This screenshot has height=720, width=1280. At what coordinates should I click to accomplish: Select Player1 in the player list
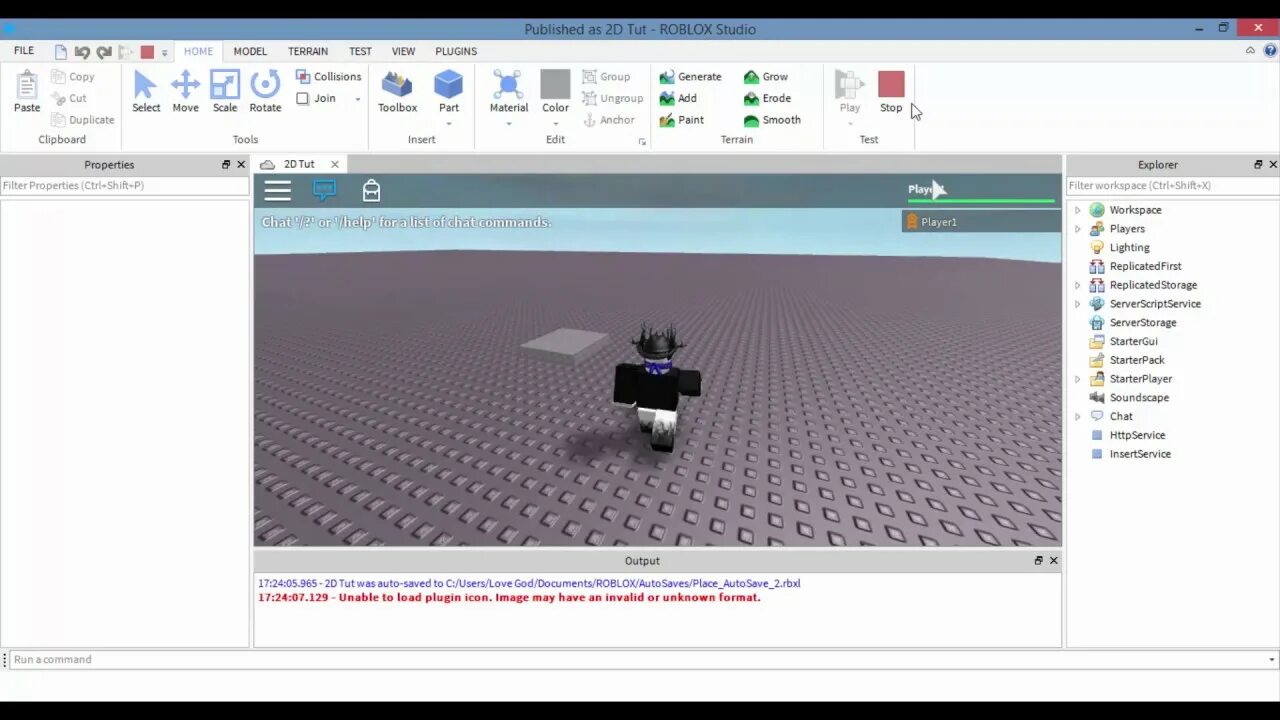981,222
